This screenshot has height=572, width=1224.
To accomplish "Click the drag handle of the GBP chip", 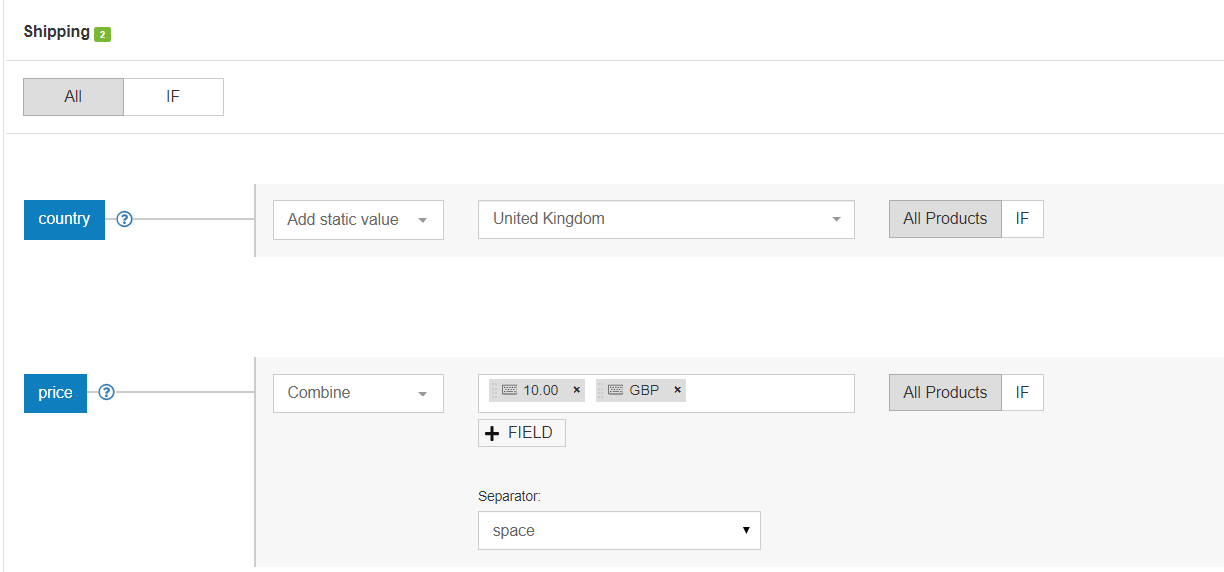I will 600,390.
